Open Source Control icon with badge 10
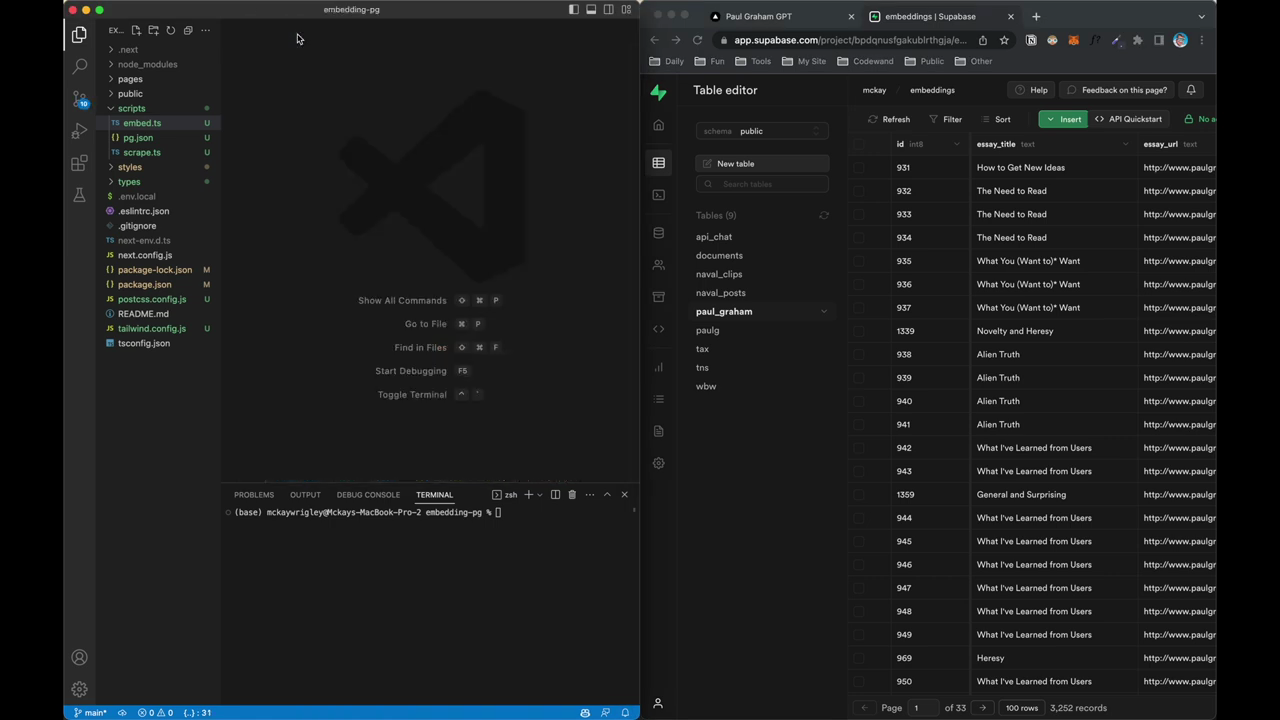 [x=79, y=98]
